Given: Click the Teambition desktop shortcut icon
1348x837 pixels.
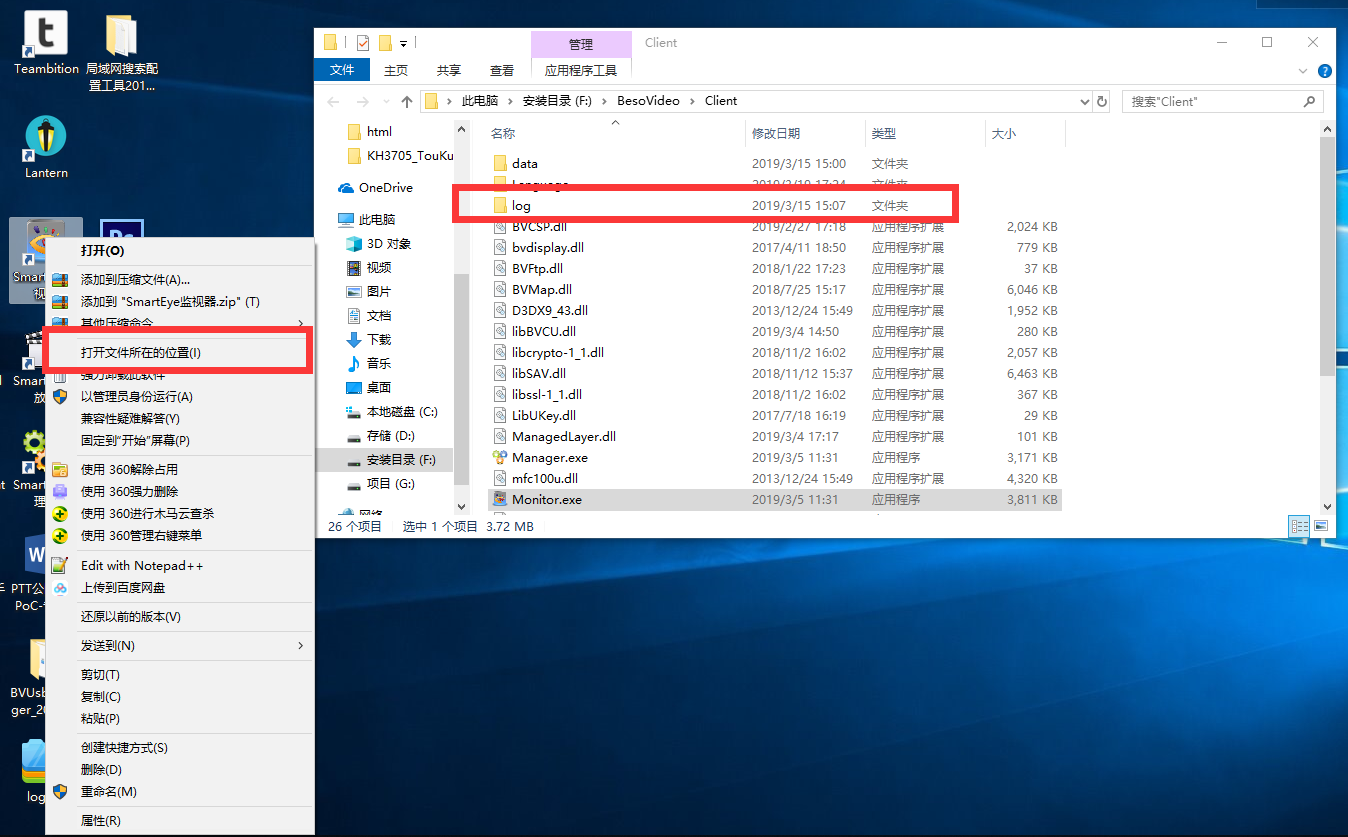Looking at the screenshot, I should pyautogui.click(x=45, y=35).
